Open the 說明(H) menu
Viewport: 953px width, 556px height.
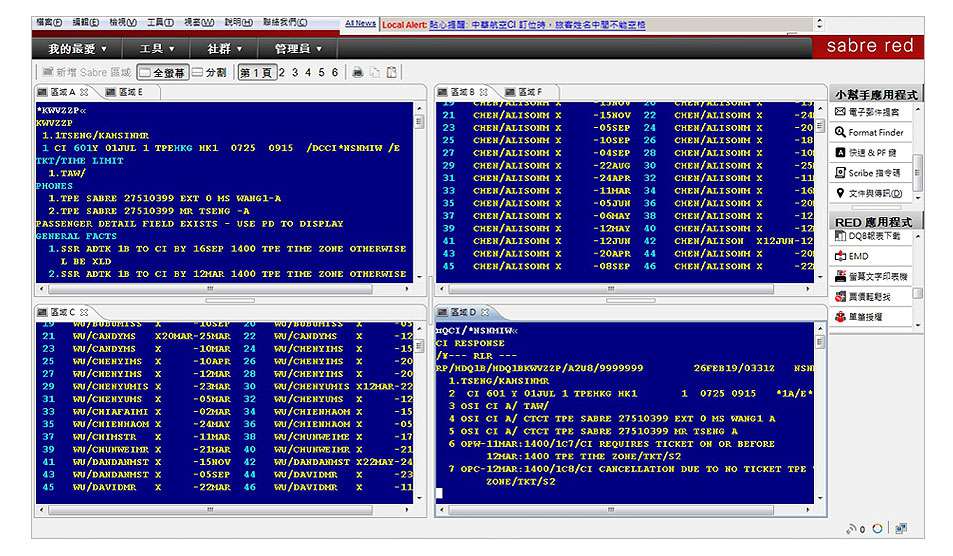(238, 22)
